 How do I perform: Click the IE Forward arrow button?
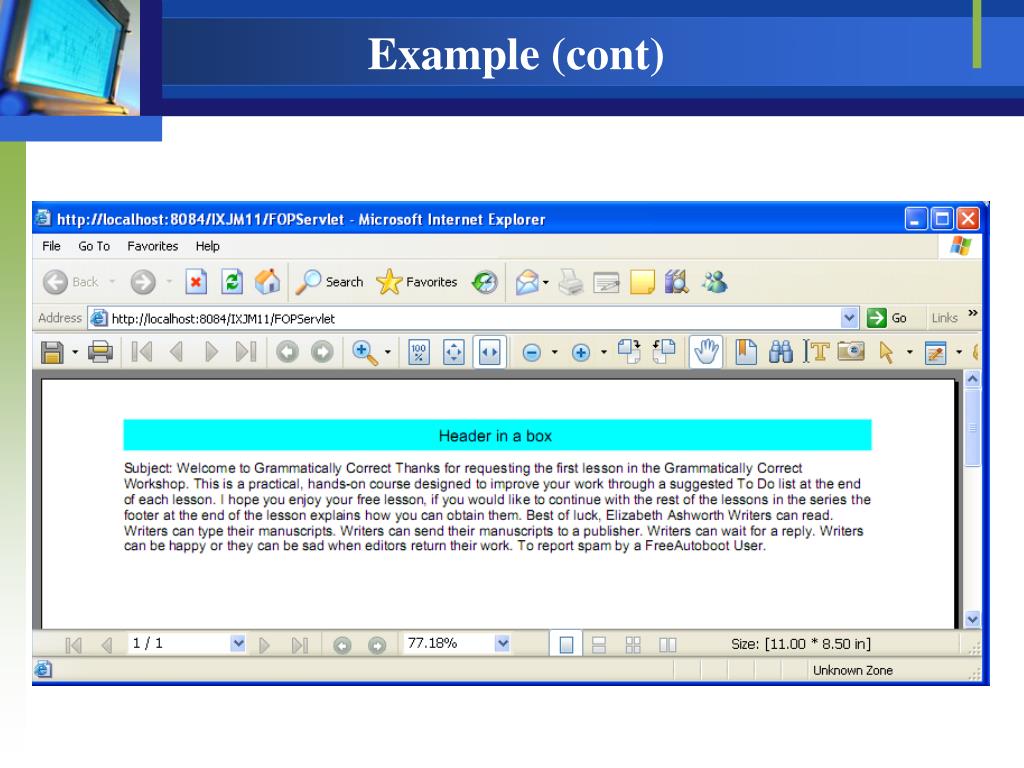(143, 282)
